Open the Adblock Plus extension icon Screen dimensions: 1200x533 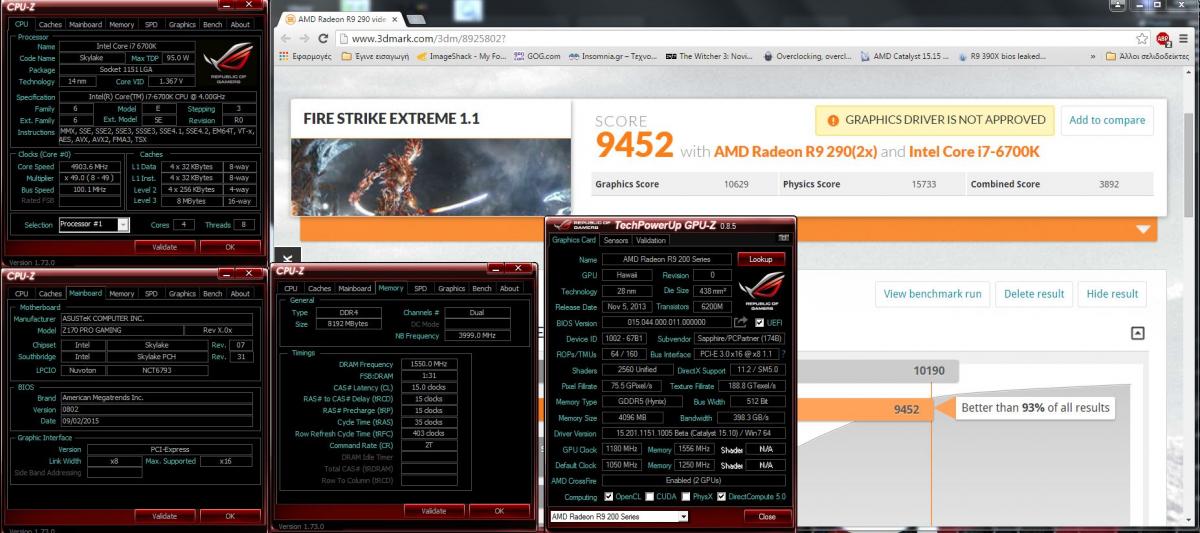coord(1164,38)
